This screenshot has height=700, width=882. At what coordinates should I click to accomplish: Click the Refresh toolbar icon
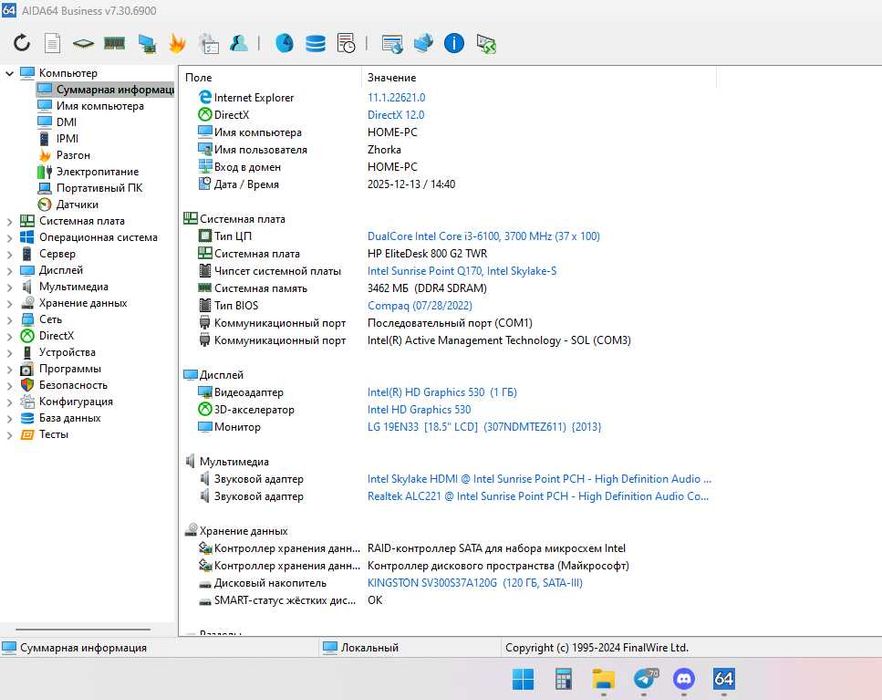(21, 43)
